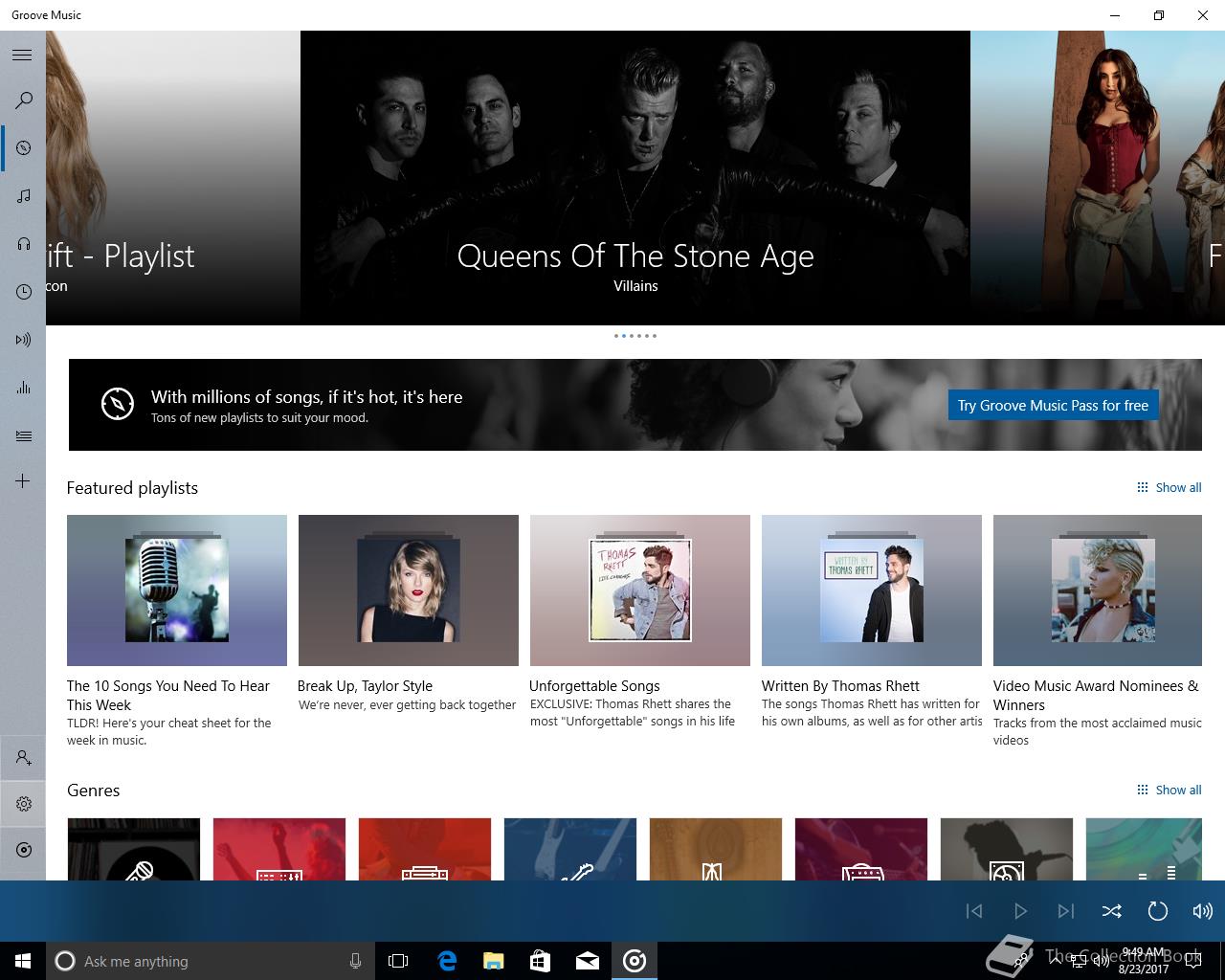1225x980 pixels.
Task: Open the teal equalizer genre tile
Action: 1144,849
